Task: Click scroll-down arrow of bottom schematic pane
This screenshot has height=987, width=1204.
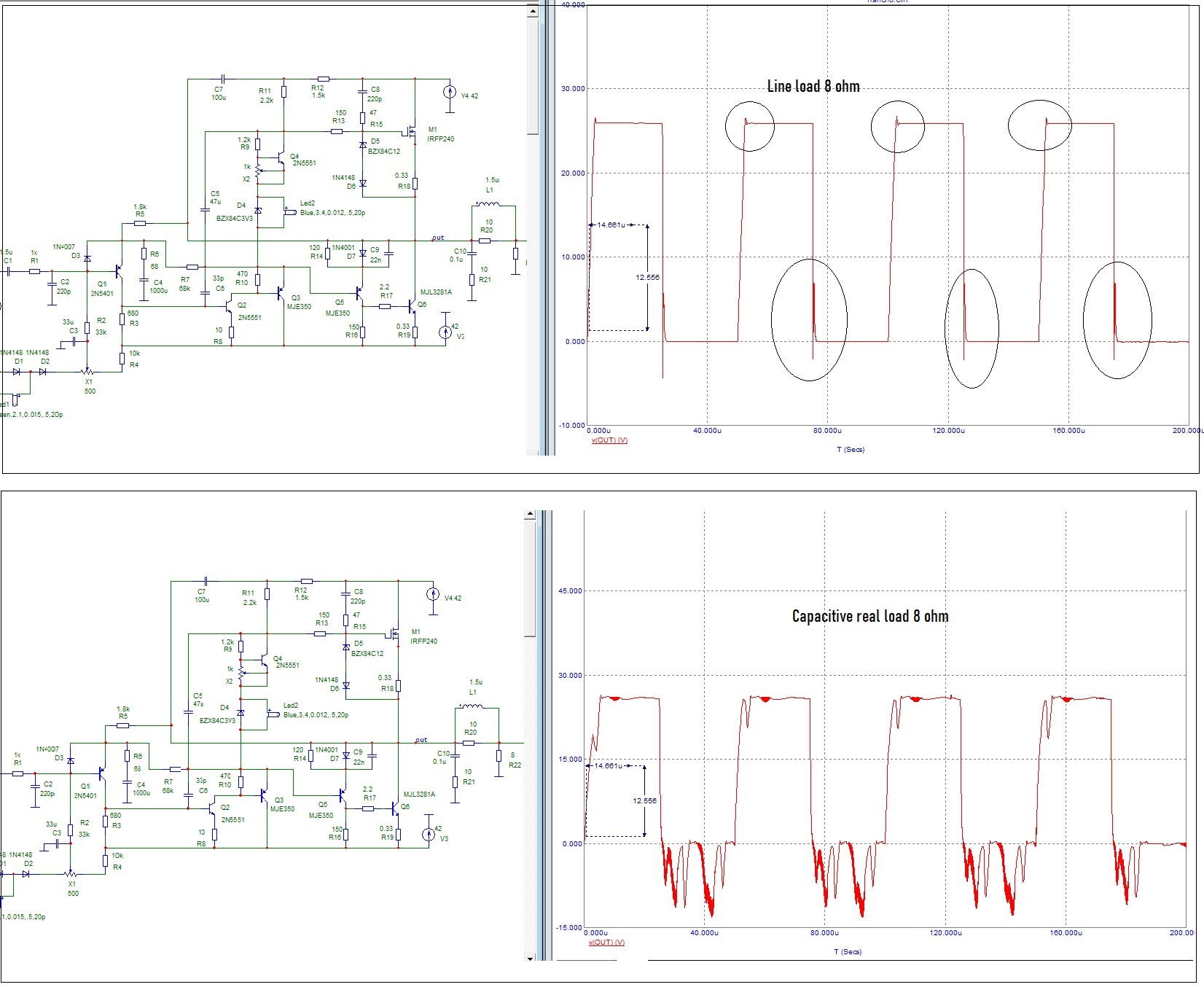Action: pos(530,959)
